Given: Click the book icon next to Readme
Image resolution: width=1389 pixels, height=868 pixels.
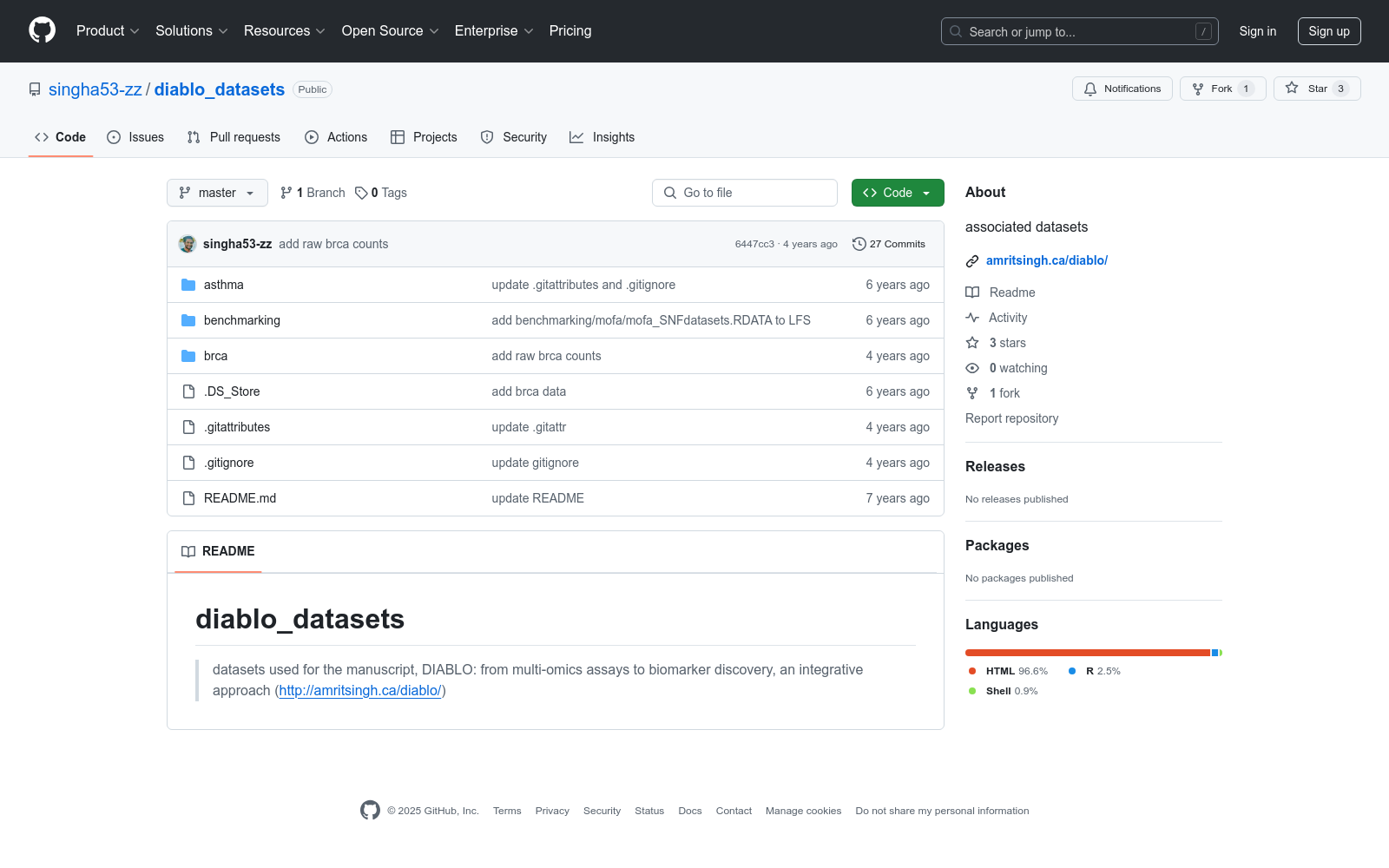Looking at the screenshot, I should pos(972,293).
